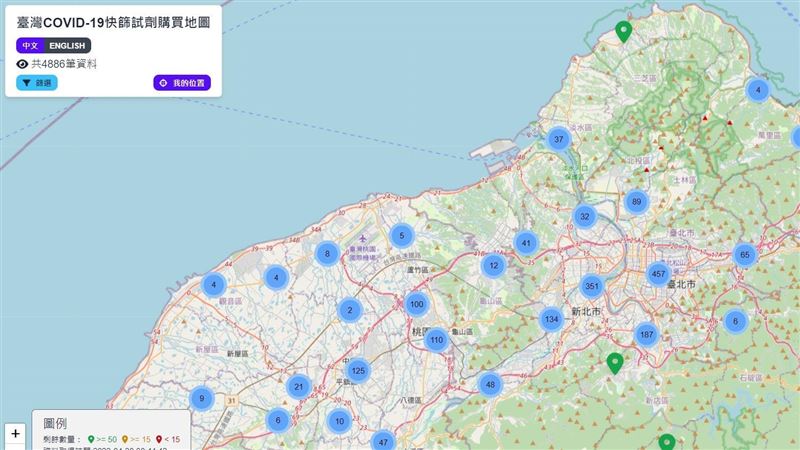
Task: Open the 351 cluster marker
Action: point(592,286)
